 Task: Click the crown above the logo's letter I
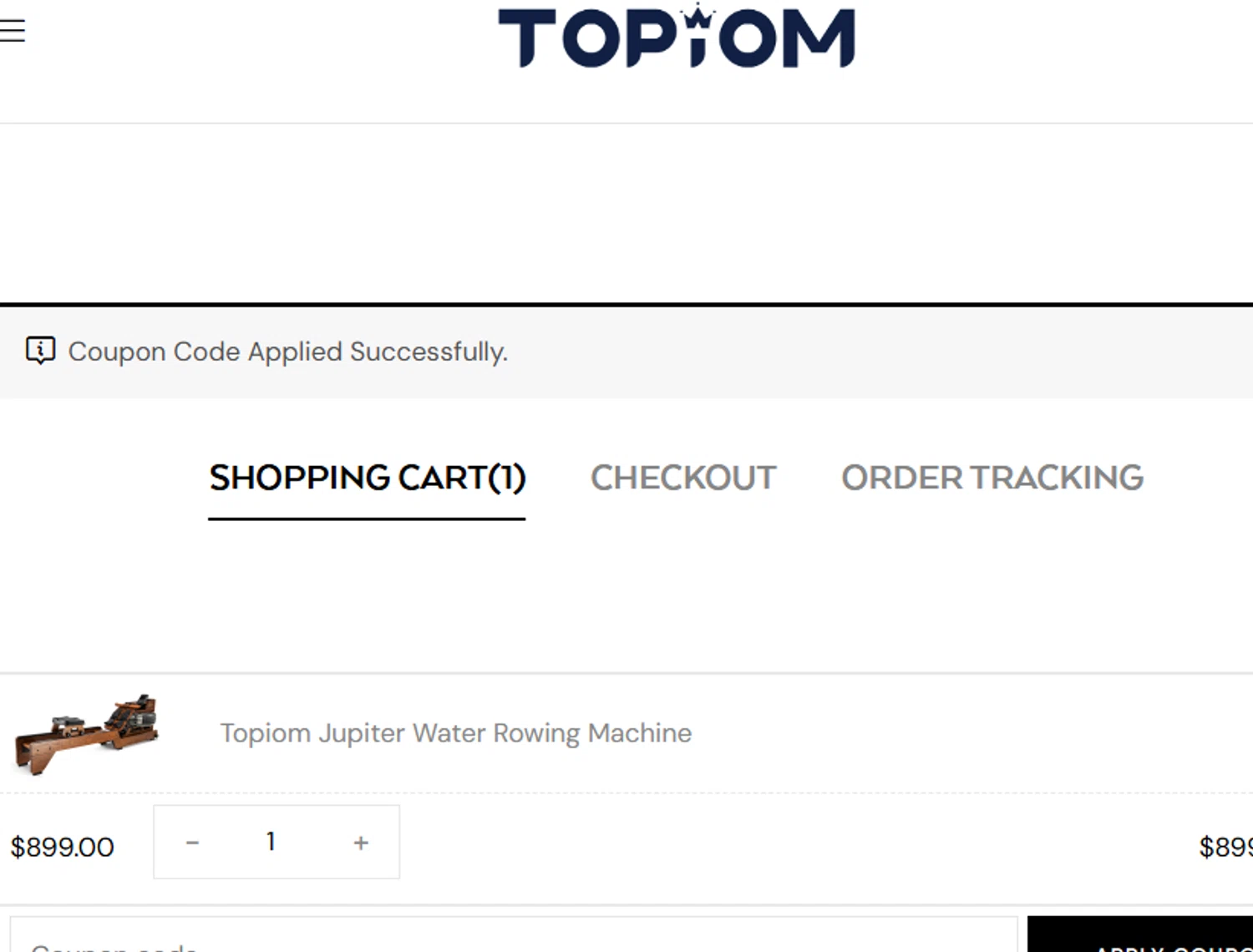pyautogui.click(x=697, y=15)
